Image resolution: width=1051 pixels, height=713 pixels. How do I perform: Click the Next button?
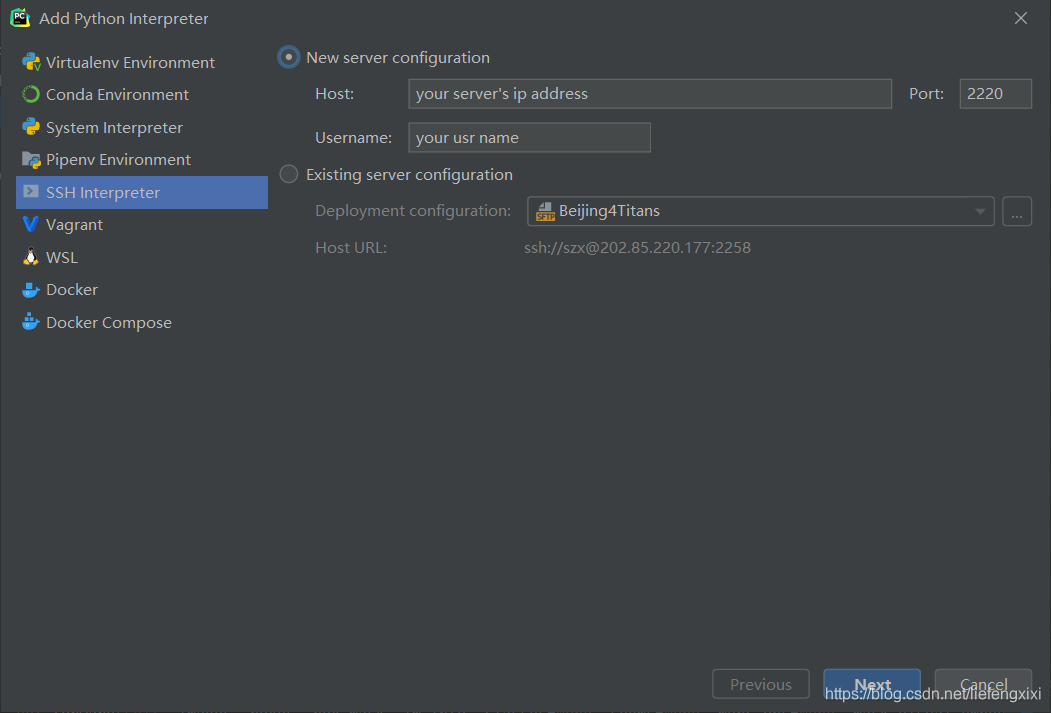[872, 684]
